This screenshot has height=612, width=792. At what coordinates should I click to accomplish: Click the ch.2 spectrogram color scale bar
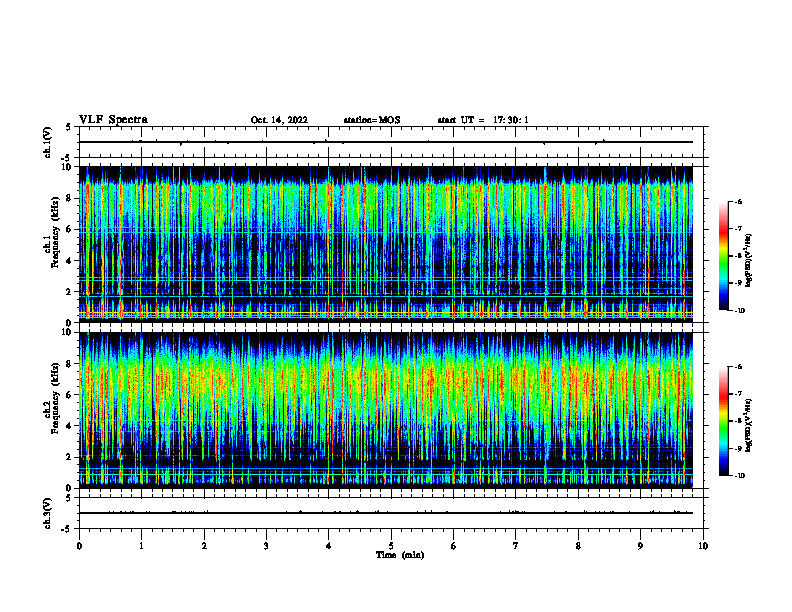[723, 421]
